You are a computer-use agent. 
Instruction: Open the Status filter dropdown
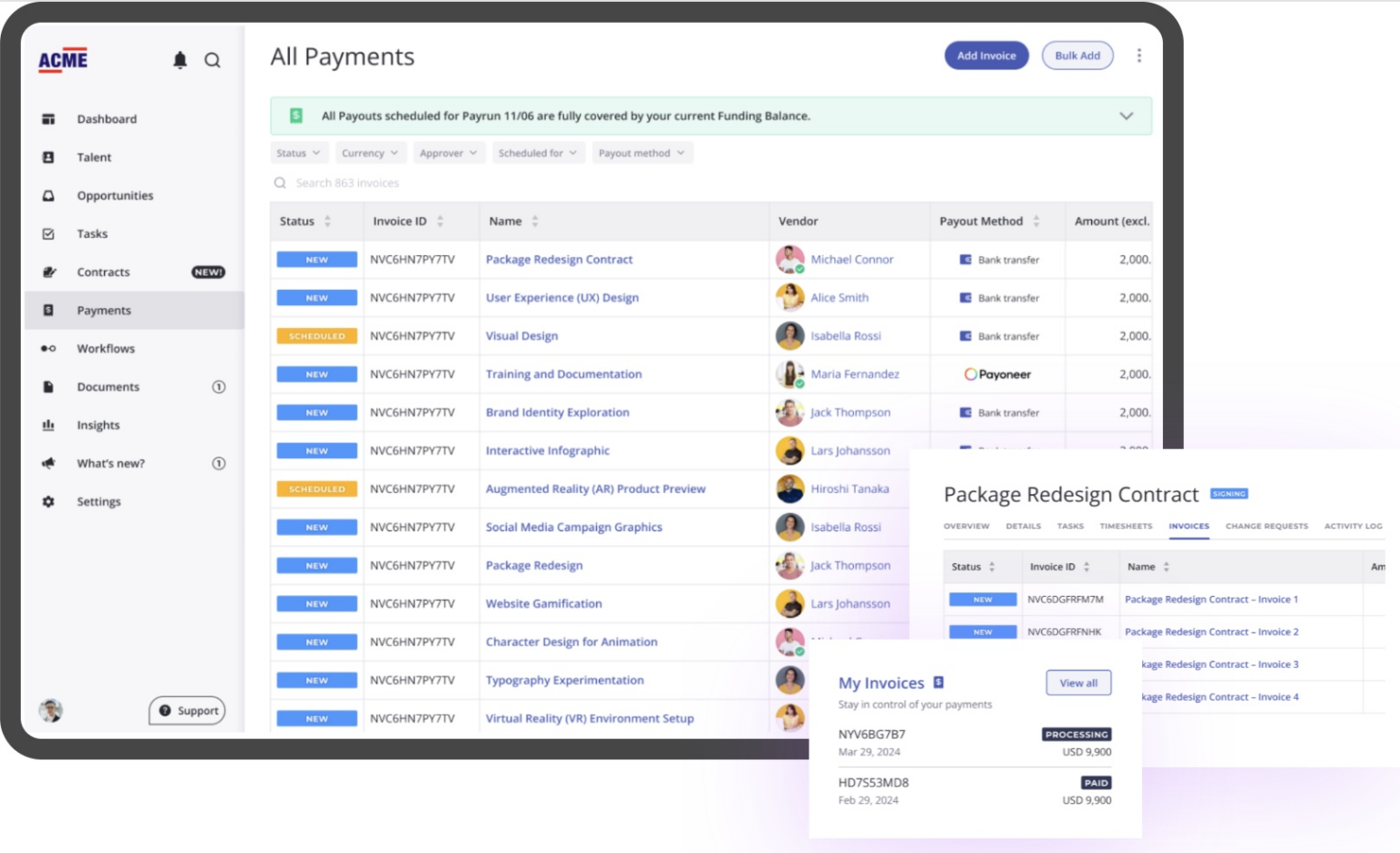(298, 152)
